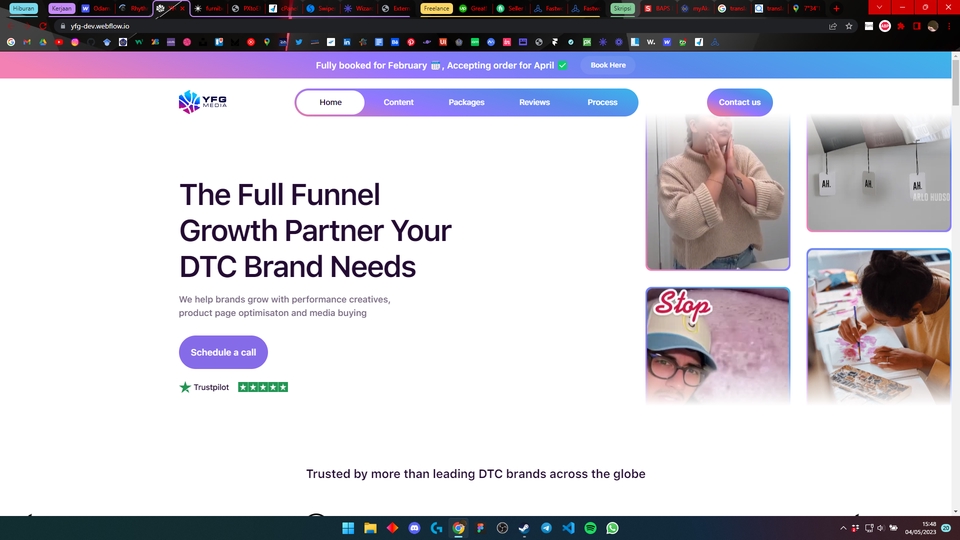Viewport: 960px width, 540px height.
Task: Toggle the Hiburan tab group
Action: click(24, 9)
